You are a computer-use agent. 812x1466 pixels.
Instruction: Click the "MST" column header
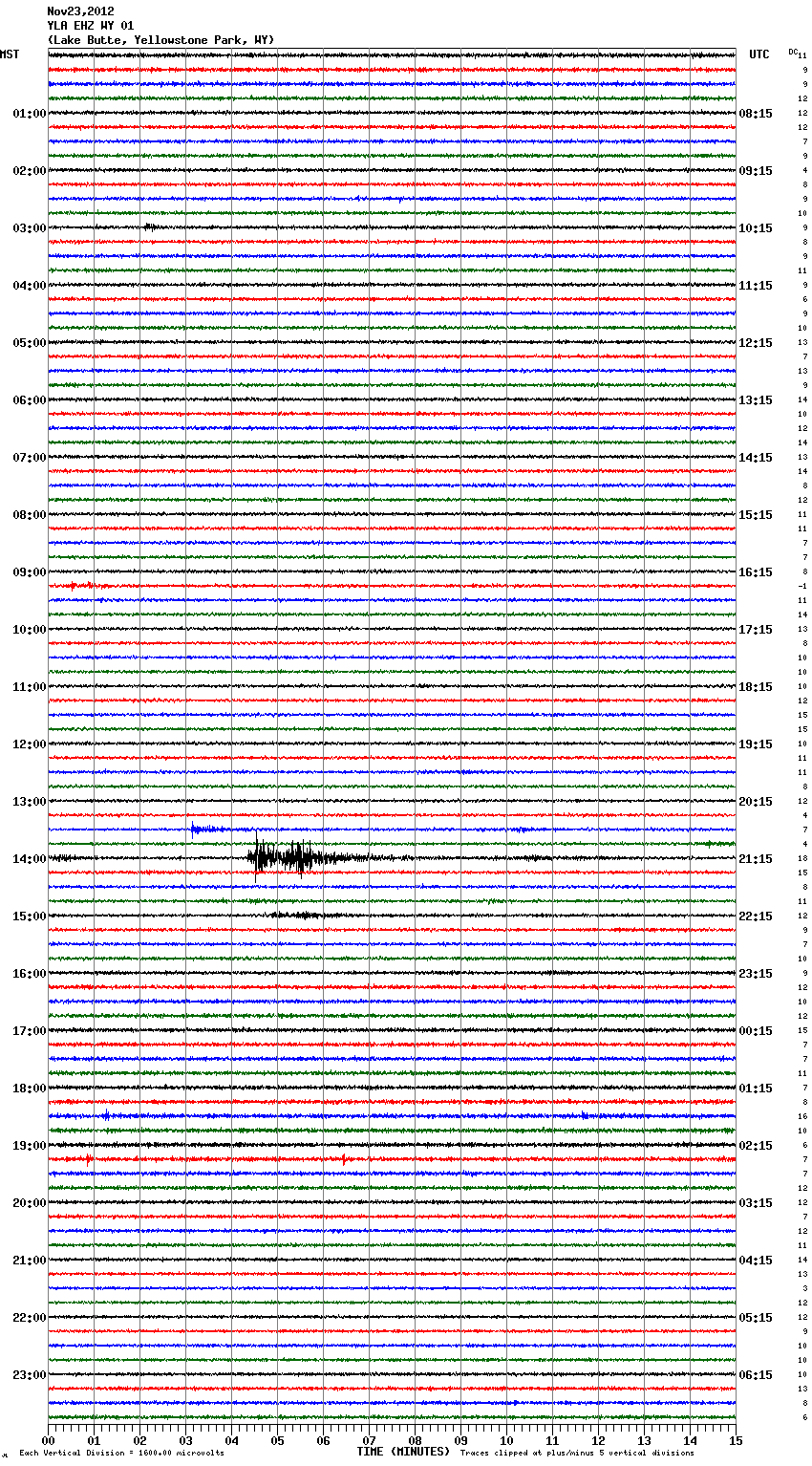10,54
